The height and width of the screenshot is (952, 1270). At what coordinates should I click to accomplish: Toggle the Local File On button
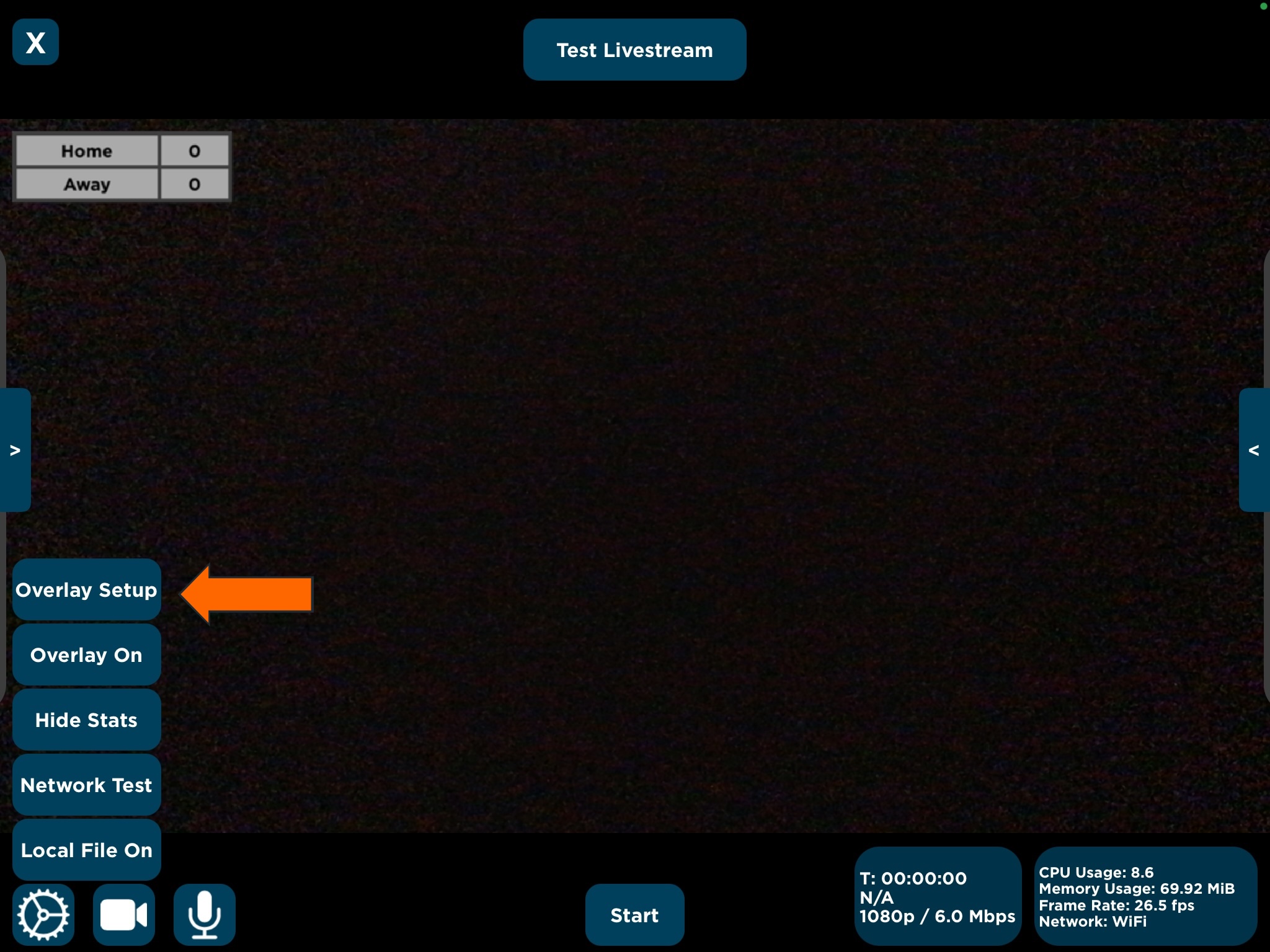coord(87,850)
